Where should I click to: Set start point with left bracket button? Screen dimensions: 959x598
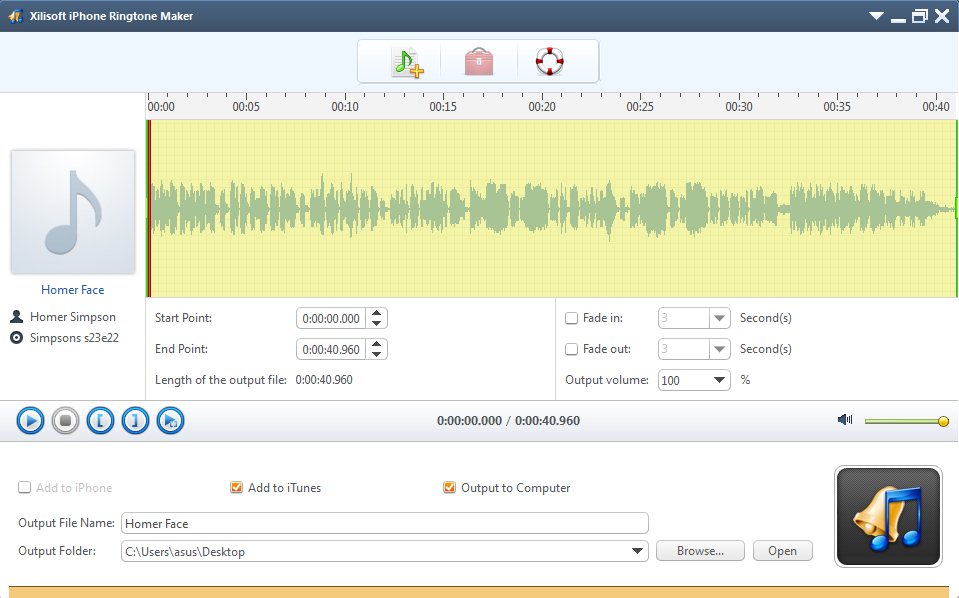[100, 421]
